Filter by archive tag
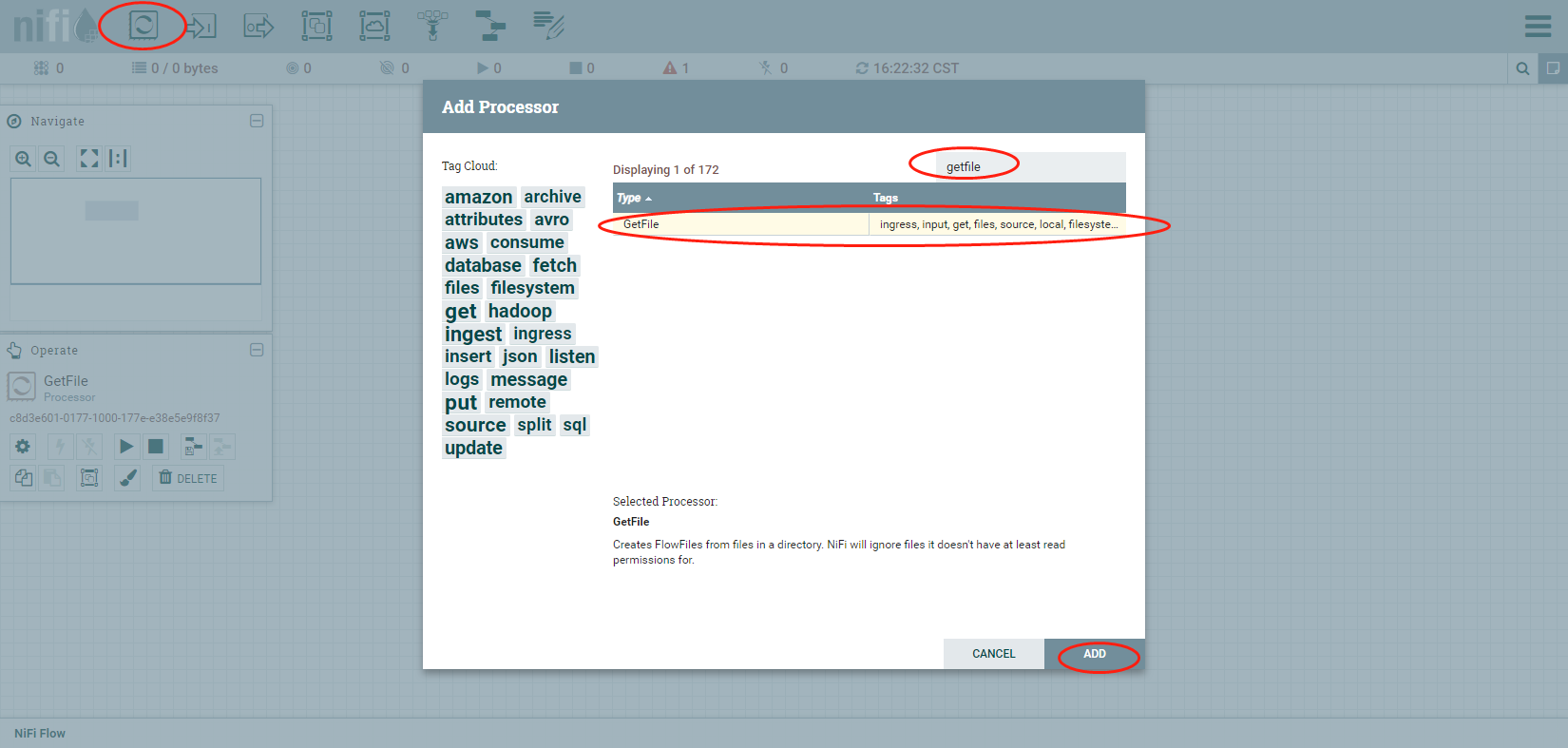Screen dimensions: 1568x748 coord(553,197)
